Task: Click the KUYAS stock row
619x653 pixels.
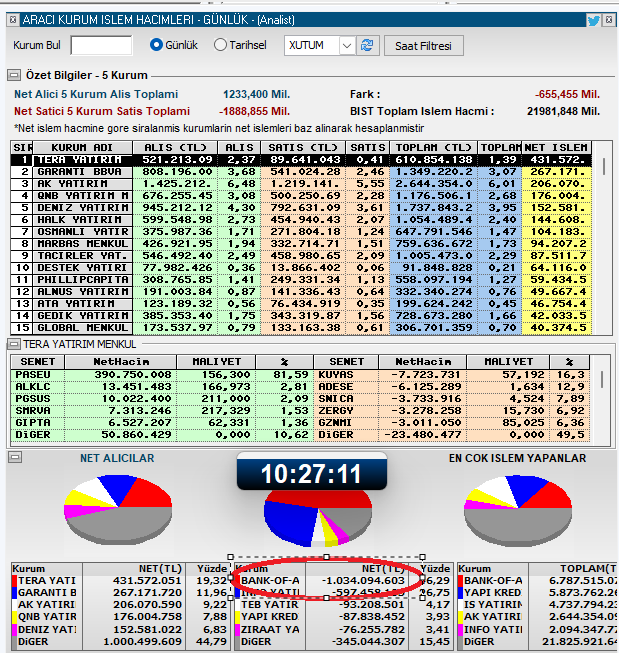Action: 452,375
